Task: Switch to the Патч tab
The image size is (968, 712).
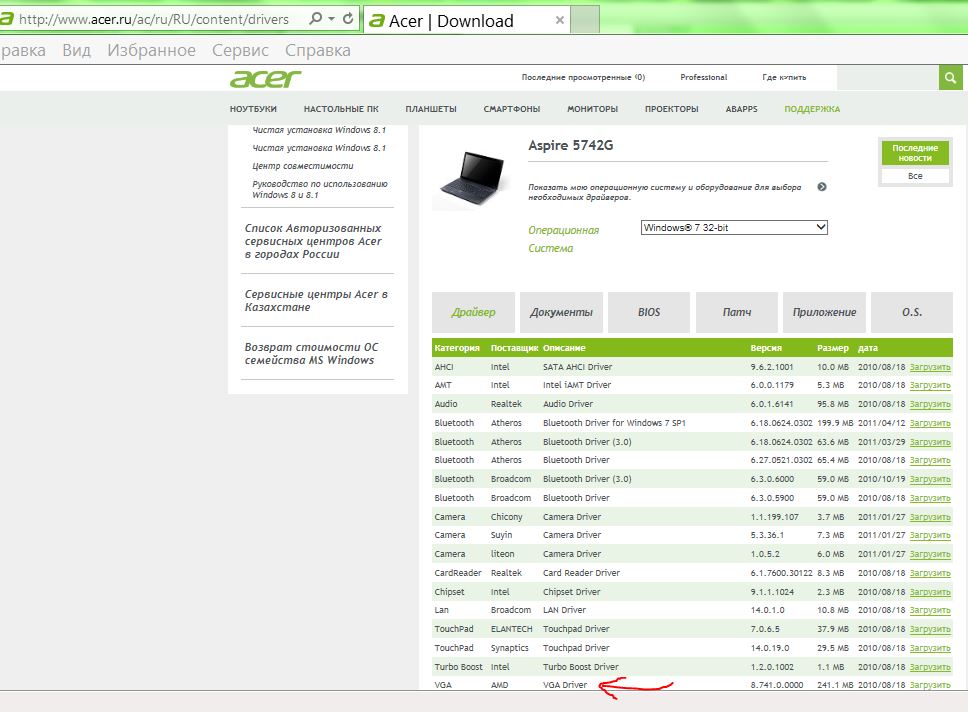Action: pos(736,312)
